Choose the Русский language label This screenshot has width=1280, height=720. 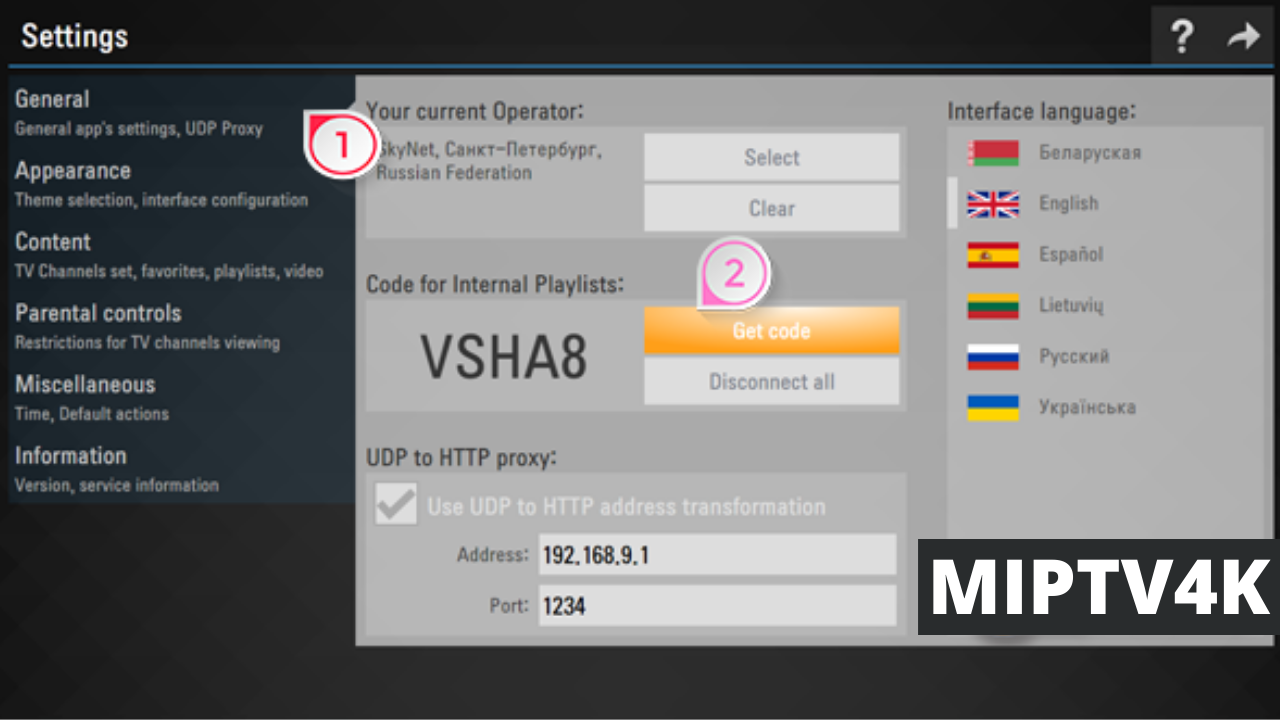point(1074,357)
